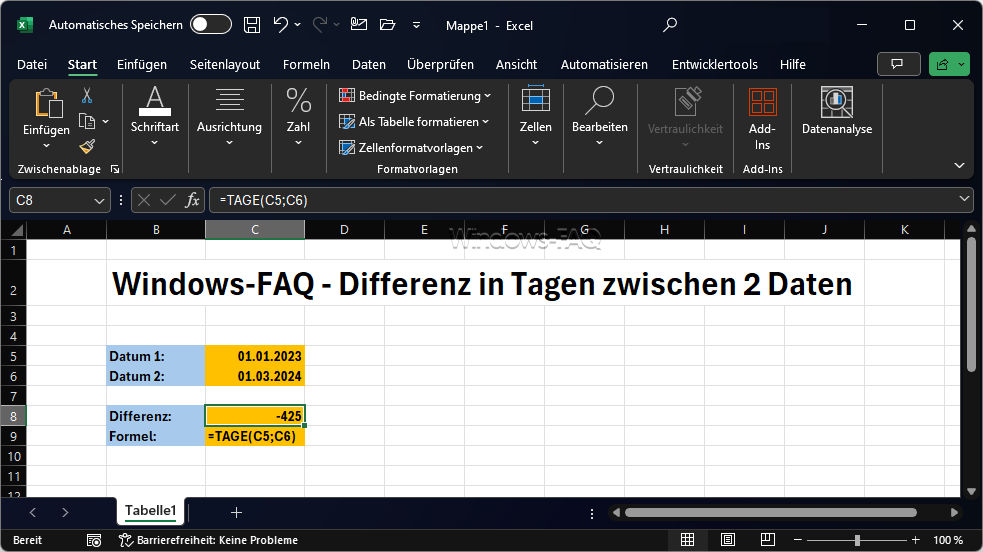983x552 pixels.
Task: Open the Ansicht tab
Action: 516,65
